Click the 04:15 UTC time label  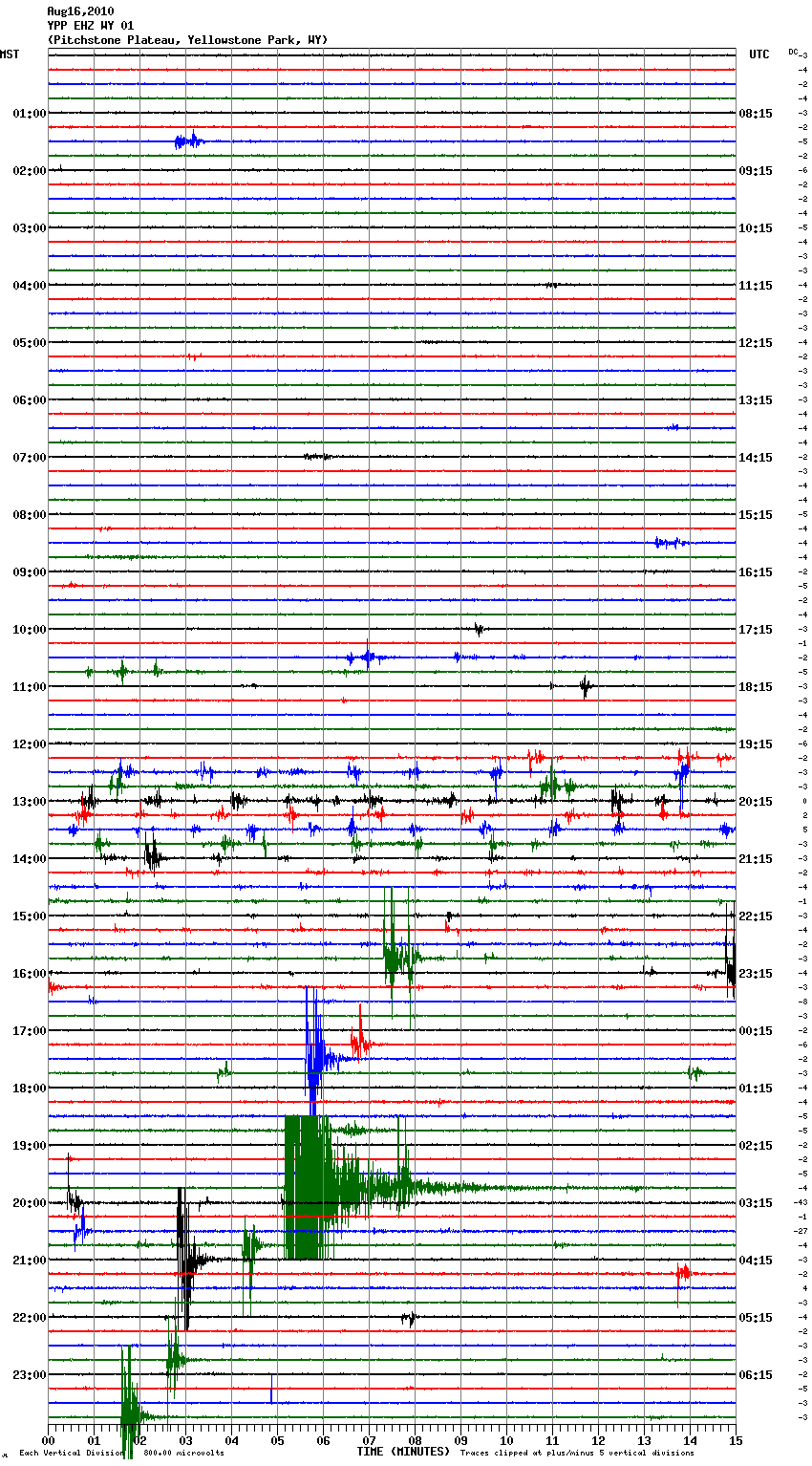756,1261
